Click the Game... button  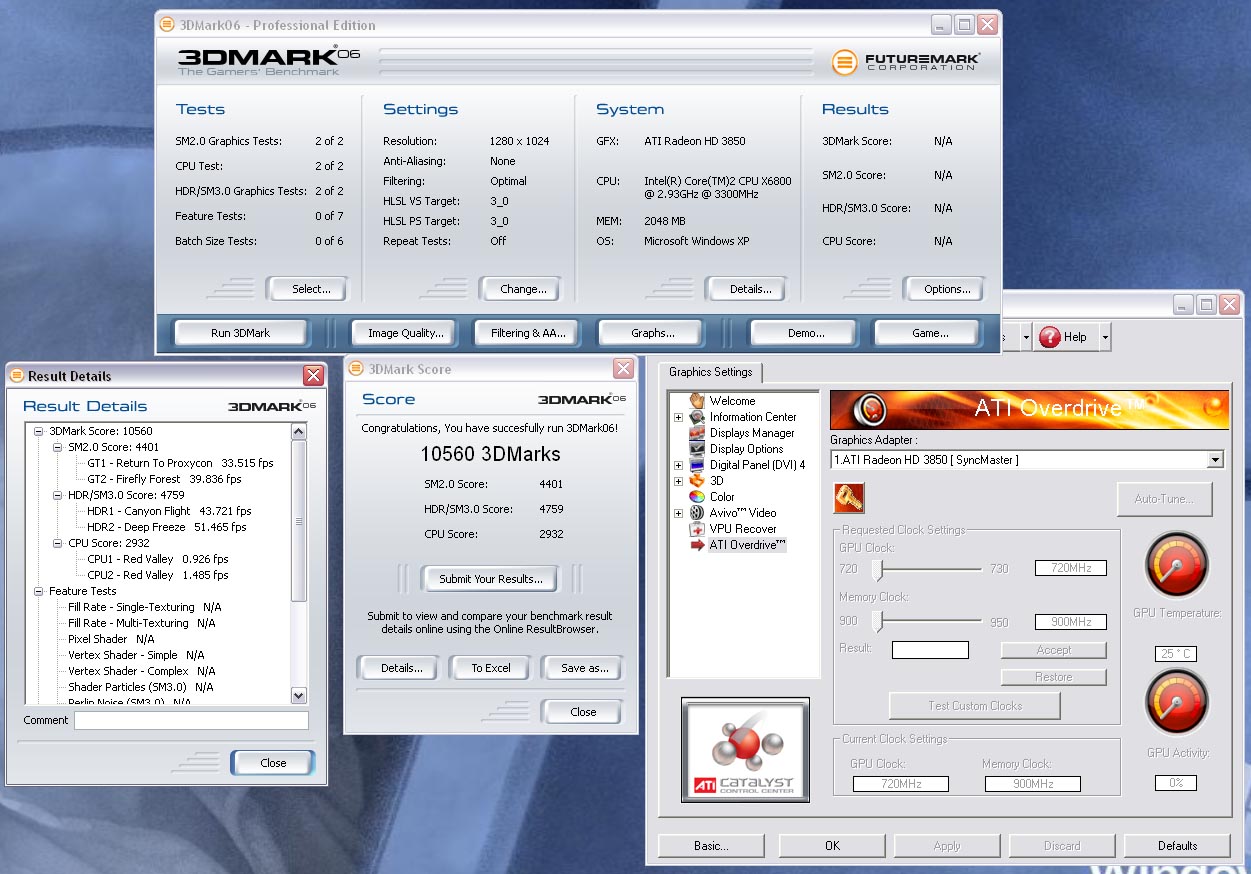tap(930, 333)
